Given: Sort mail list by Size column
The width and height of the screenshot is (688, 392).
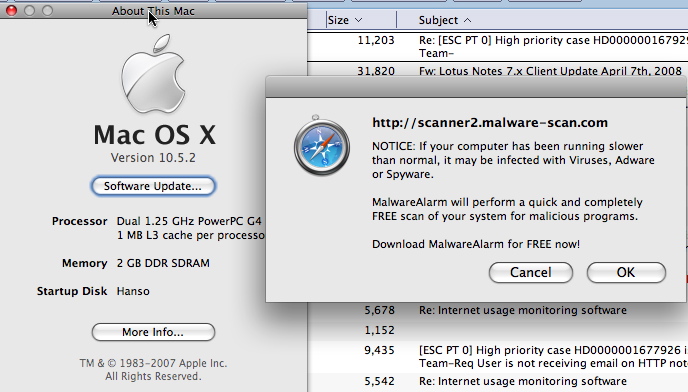Looking at the screenshot, I should click(x=345, y=20).
